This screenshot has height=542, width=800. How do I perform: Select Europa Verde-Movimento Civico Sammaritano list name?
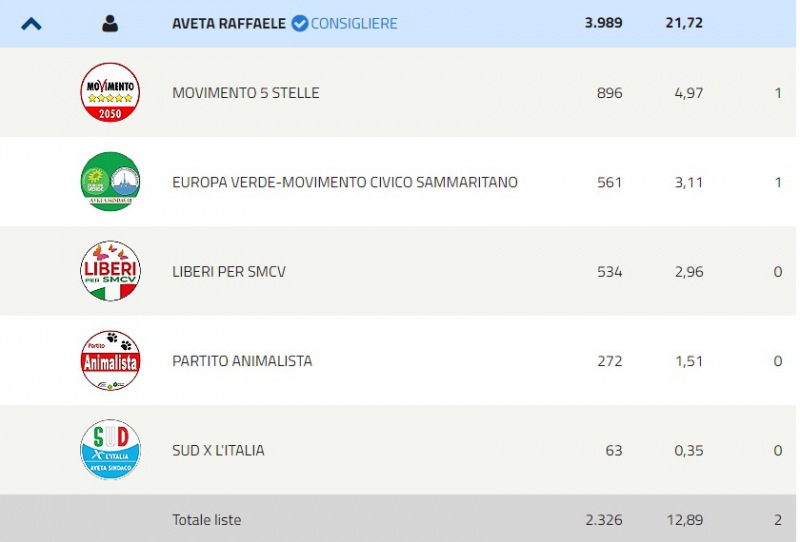345,182
